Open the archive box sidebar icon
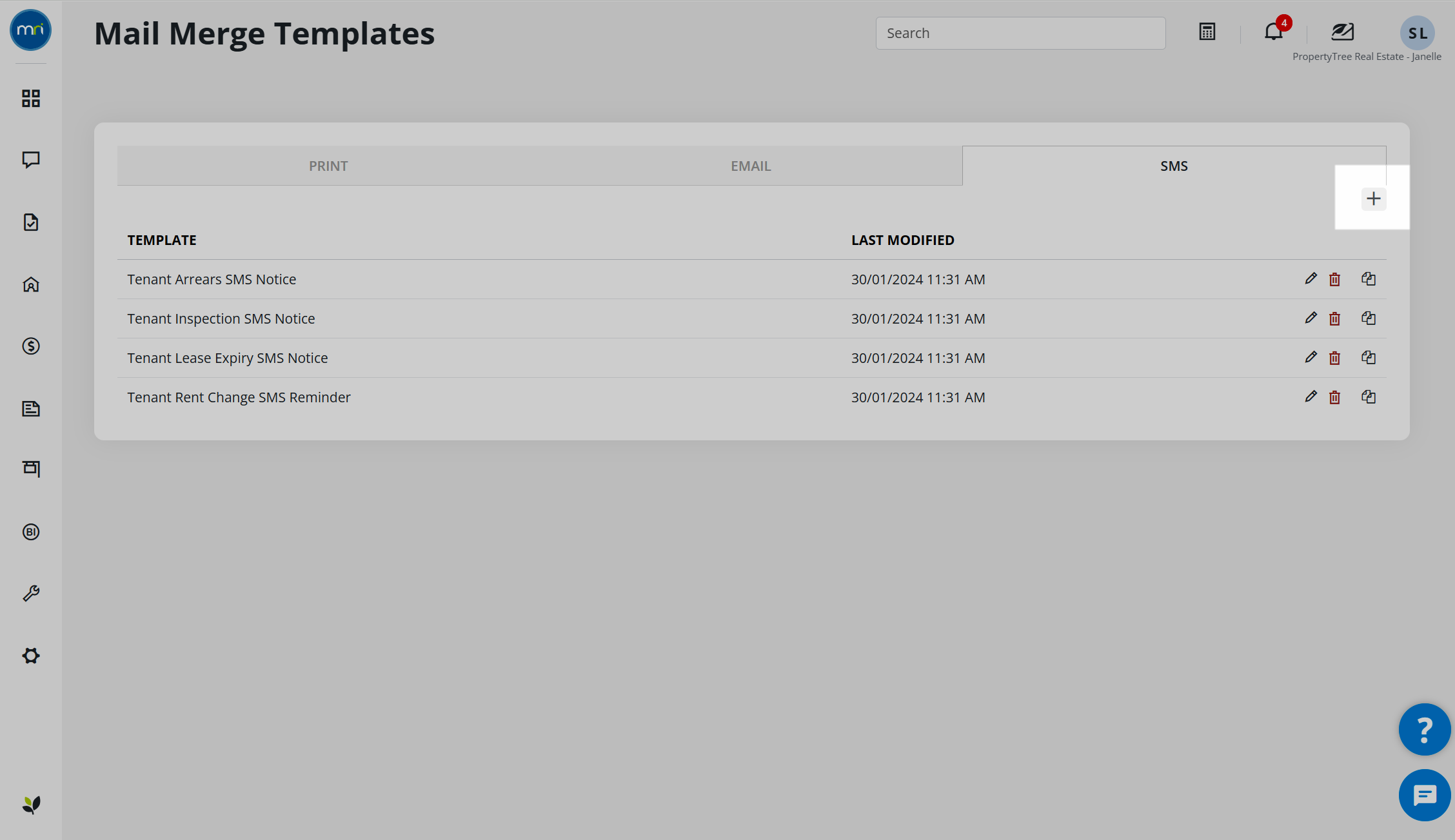This screenshot has width=1455, height=840. 31,469
